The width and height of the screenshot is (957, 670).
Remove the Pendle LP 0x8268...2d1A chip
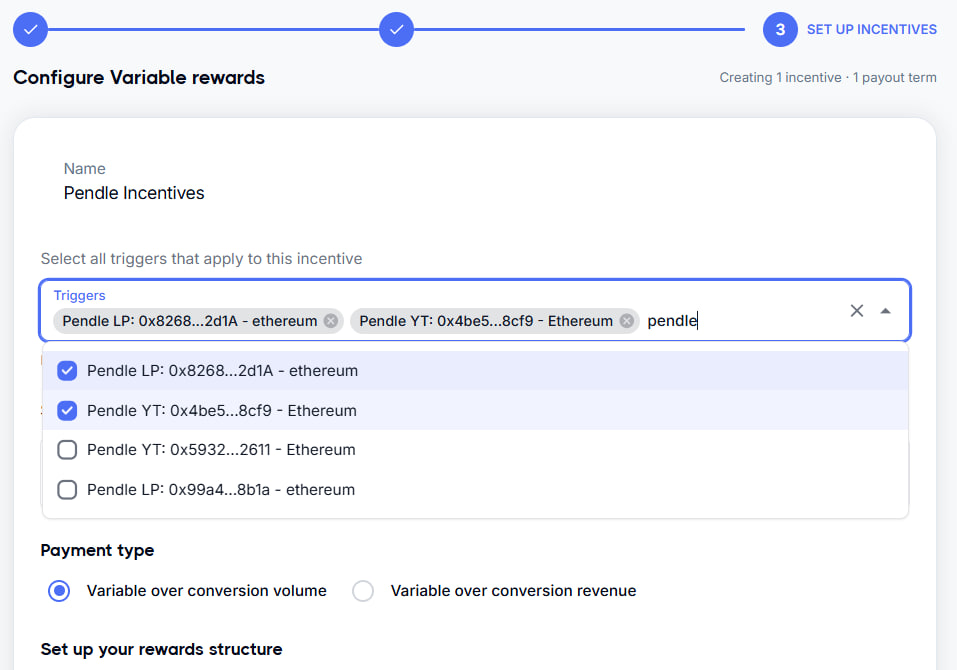331,321
